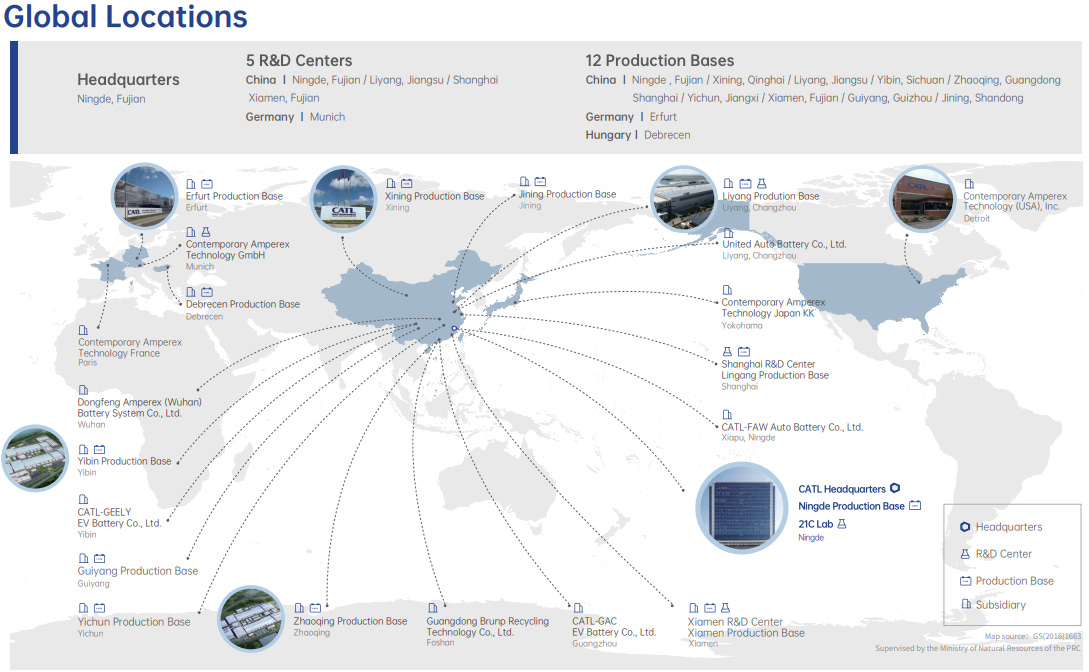Click the '12 Production Bases' heading
Image resolution: width=1089 pixels, height=672 pixels.
(x=660, y=60)
